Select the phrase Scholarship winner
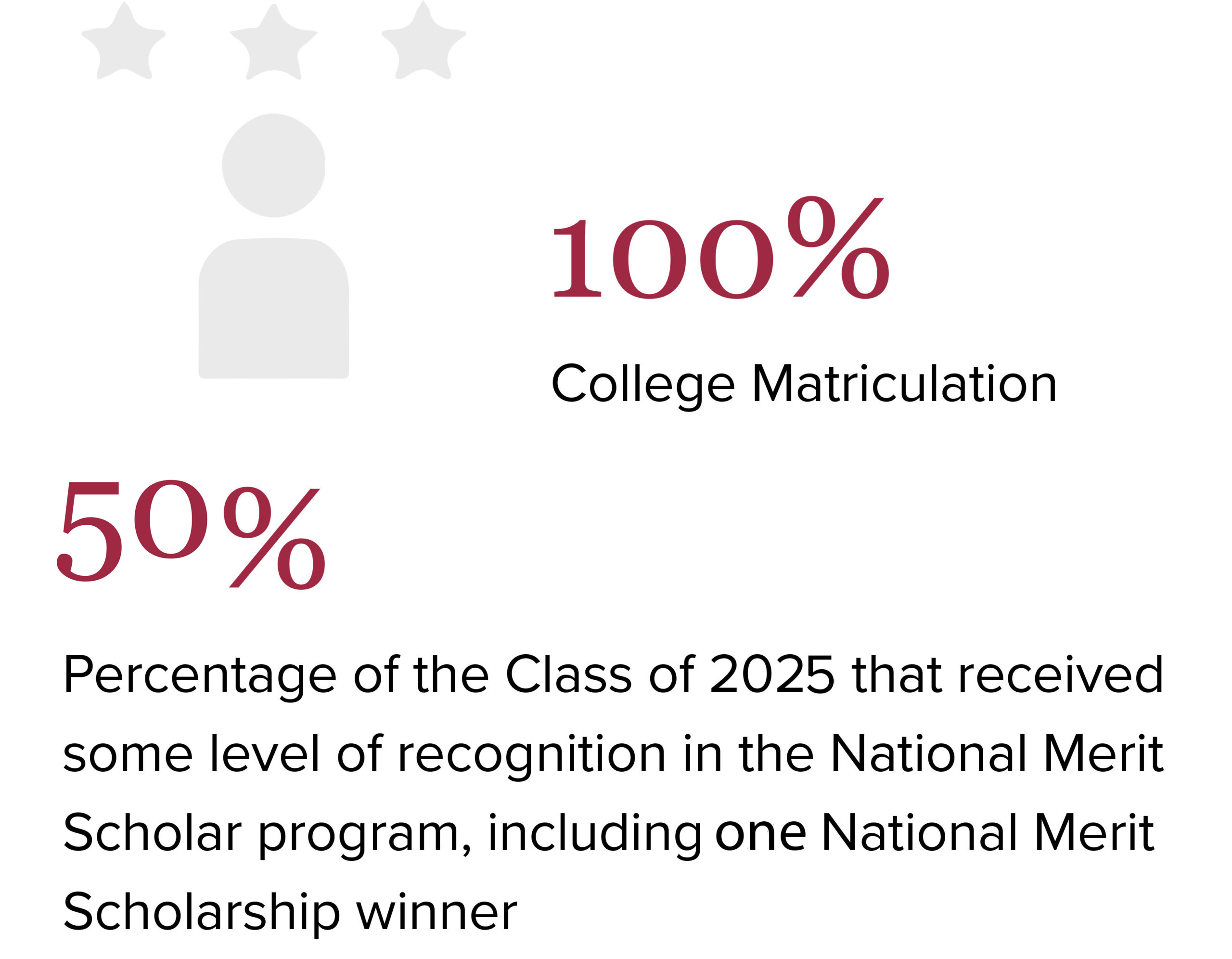The width and height of the screenshot is (1232, 959). tap(290, 913)
